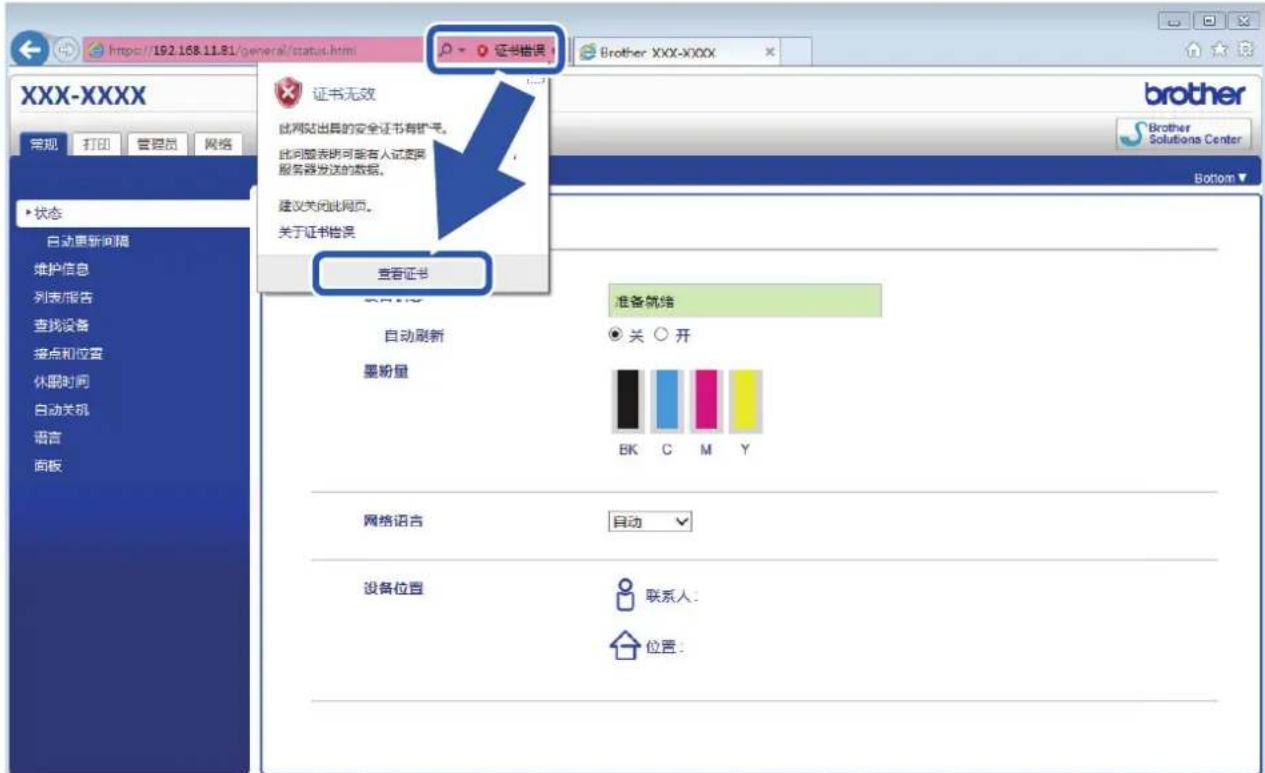Click the magenta M toner level bar
The image size is (1265, 773).
click(x=706, y=400)
